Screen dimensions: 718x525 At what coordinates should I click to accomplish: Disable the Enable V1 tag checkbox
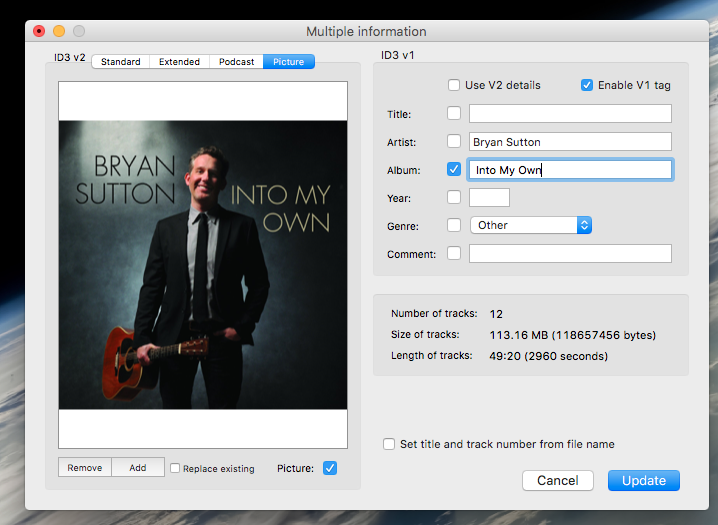587,85
